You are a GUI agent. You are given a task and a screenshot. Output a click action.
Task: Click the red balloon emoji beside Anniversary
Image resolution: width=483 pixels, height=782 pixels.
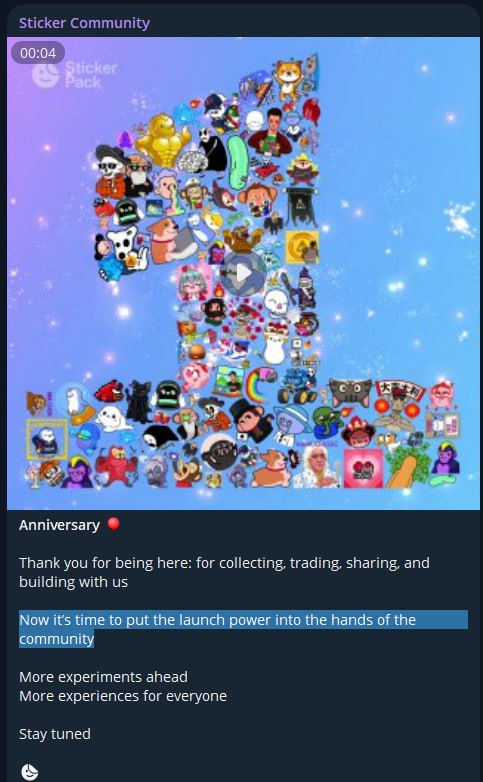coord(113,524)
